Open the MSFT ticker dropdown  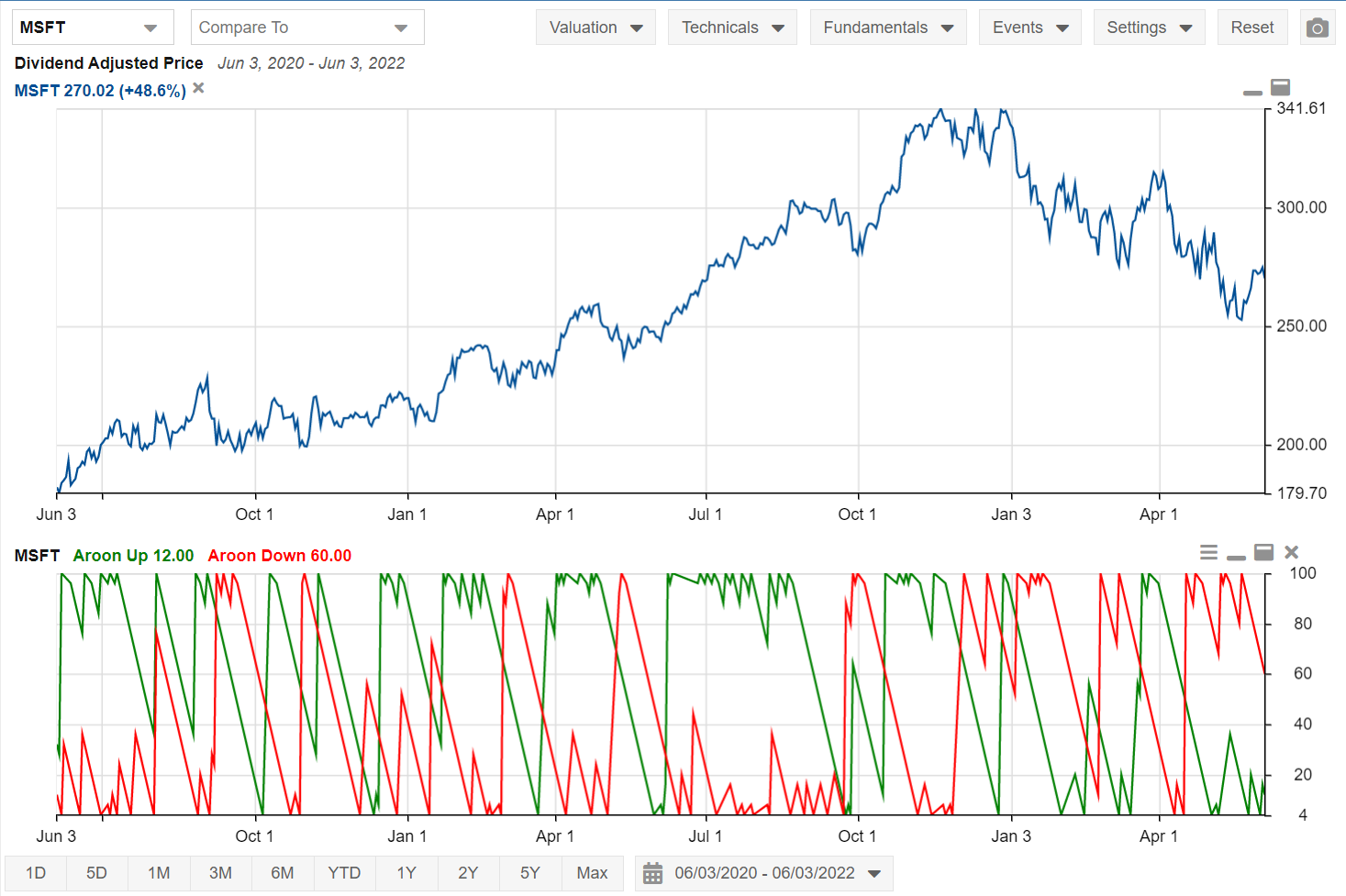pyautogui.click(x=93, y=28)
